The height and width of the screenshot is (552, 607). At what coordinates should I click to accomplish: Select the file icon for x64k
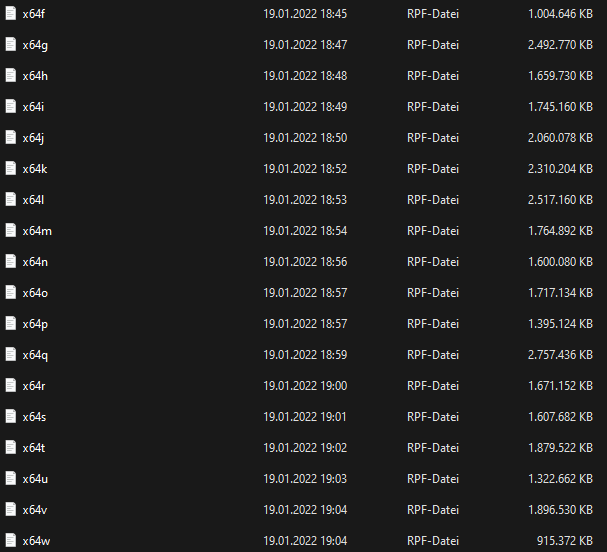pyautogui.click(x=11, y=169)
